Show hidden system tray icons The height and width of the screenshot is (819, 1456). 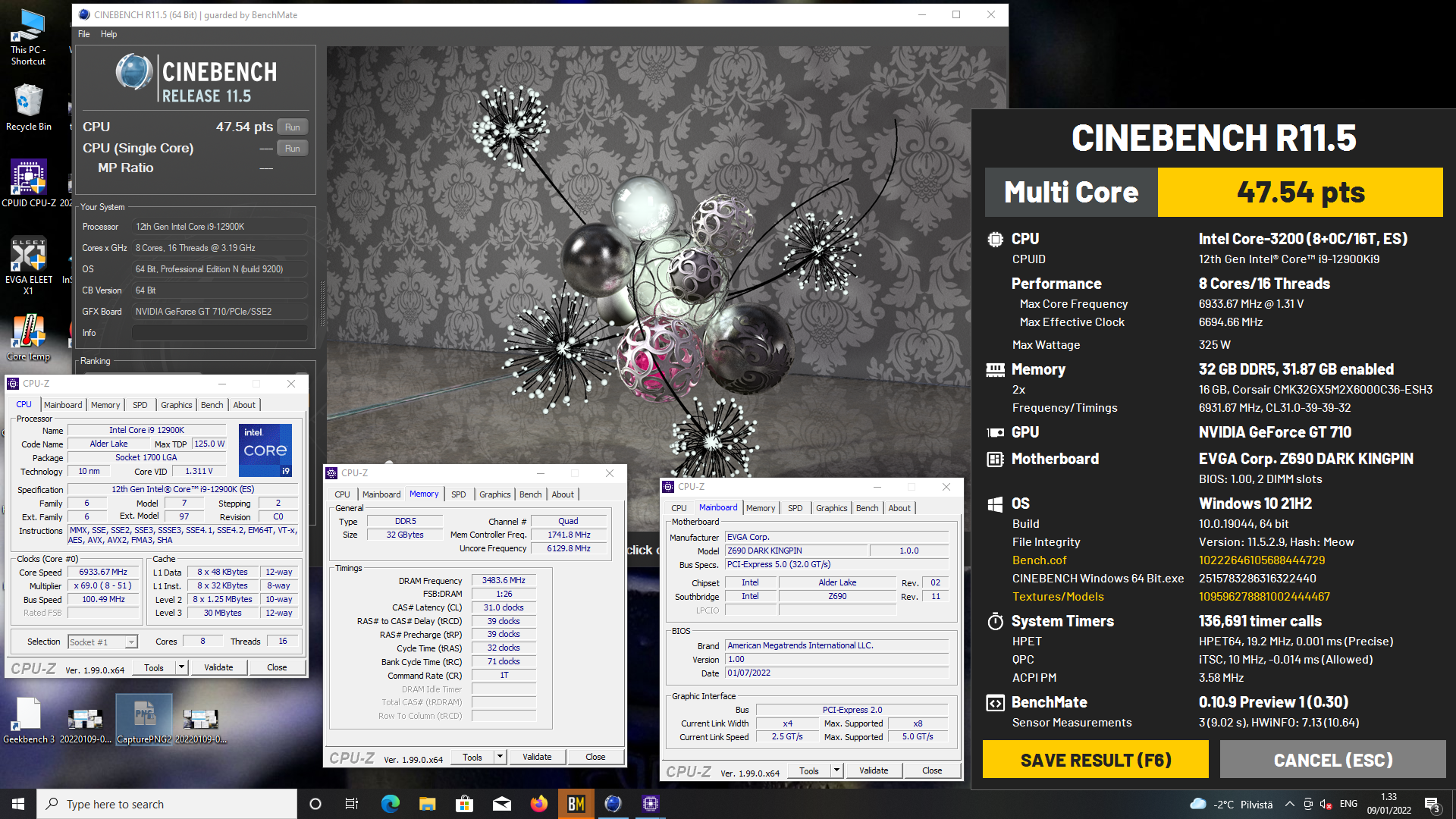(x=1289, y=804)
